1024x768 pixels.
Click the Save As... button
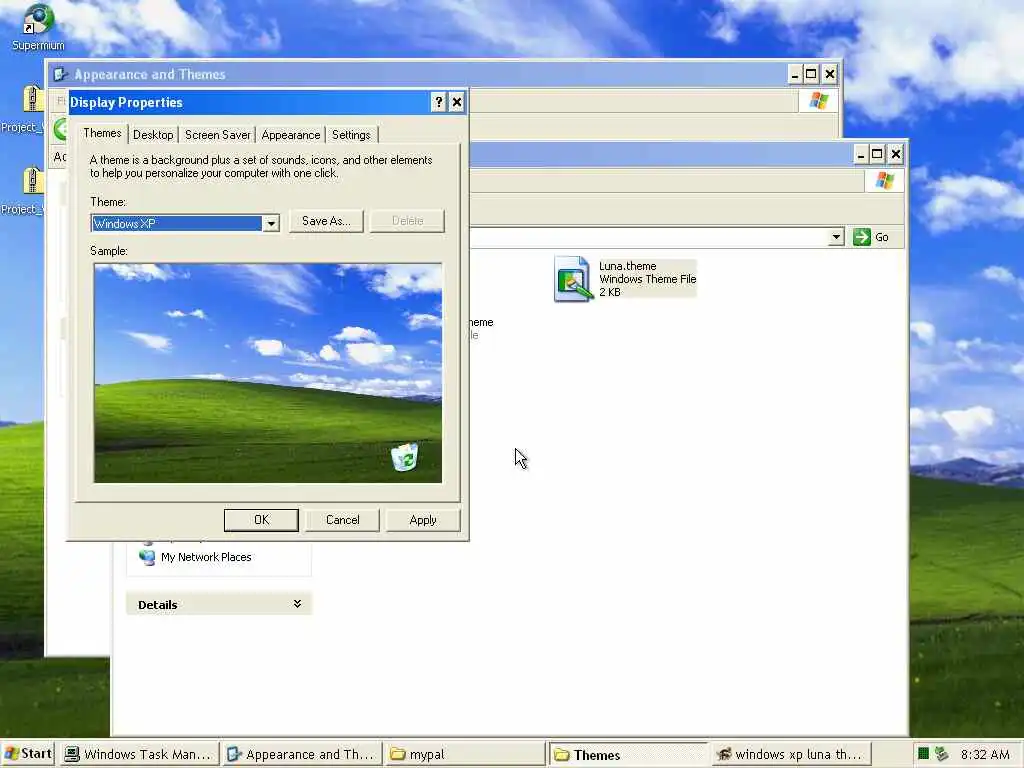(326, 221)
